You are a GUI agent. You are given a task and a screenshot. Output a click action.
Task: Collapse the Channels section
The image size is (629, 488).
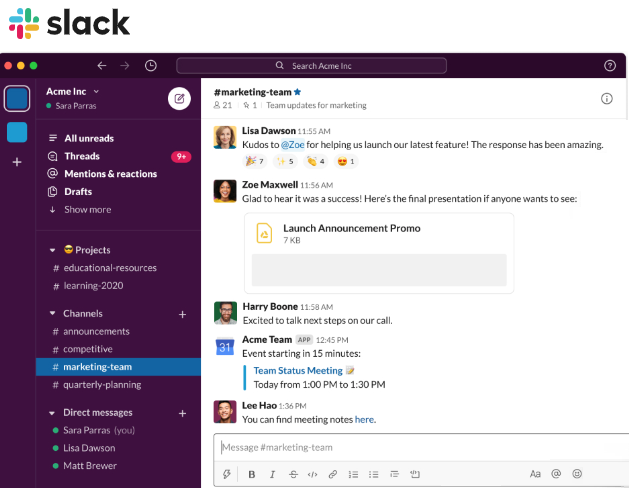52,313
